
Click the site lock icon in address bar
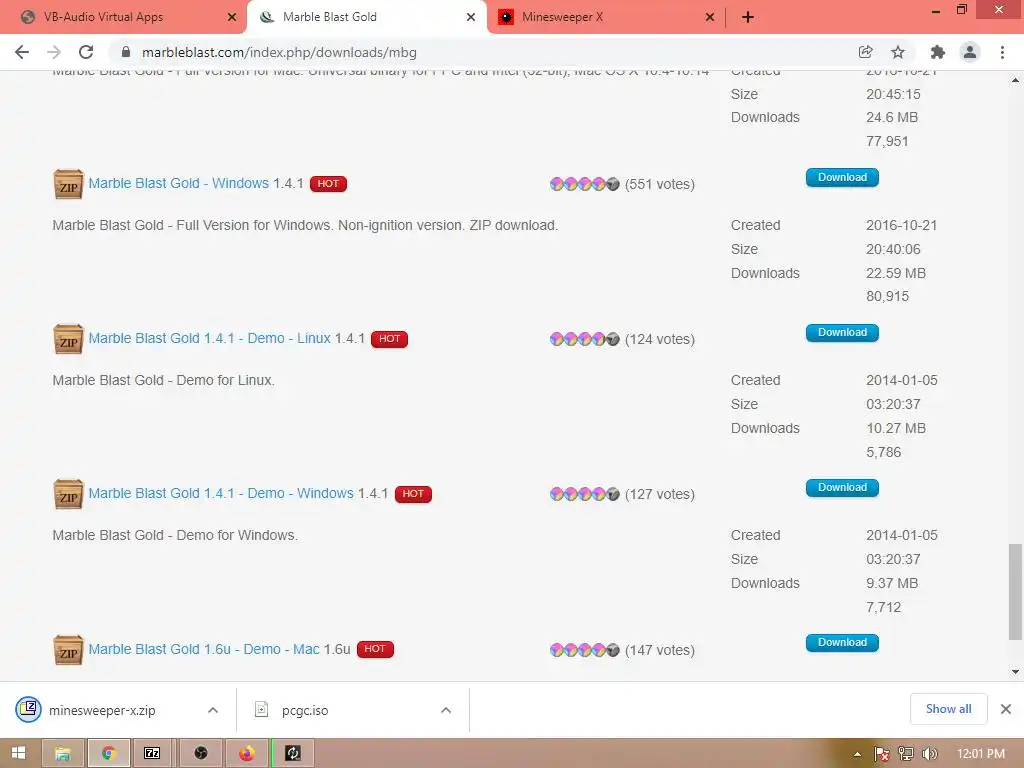pos(126,52)
